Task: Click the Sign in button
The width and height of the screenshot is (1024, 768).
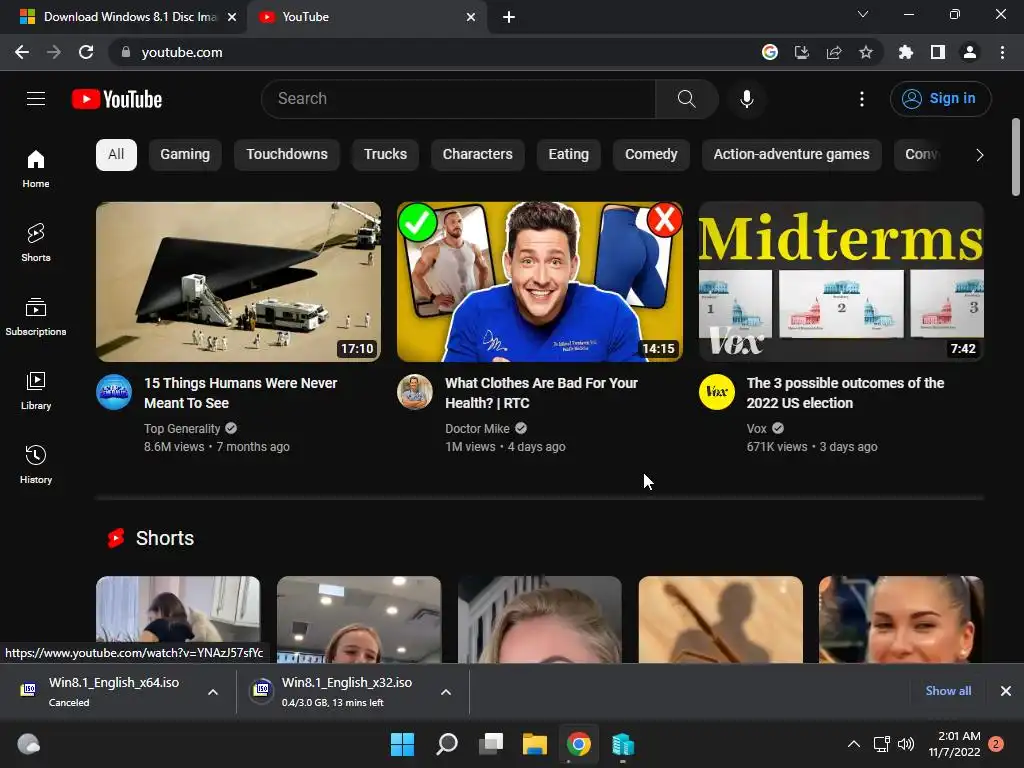Action: coord(940,99)
